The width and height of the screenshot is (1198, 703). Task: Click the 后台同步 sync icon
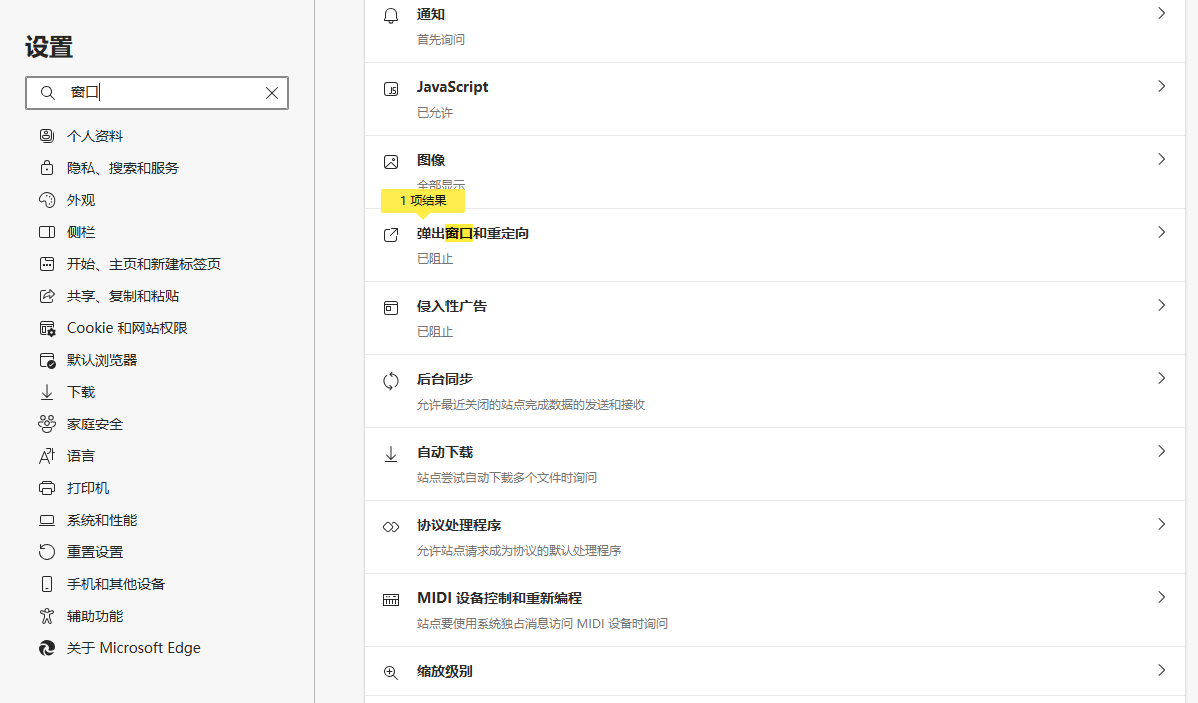tap(390, 380)
